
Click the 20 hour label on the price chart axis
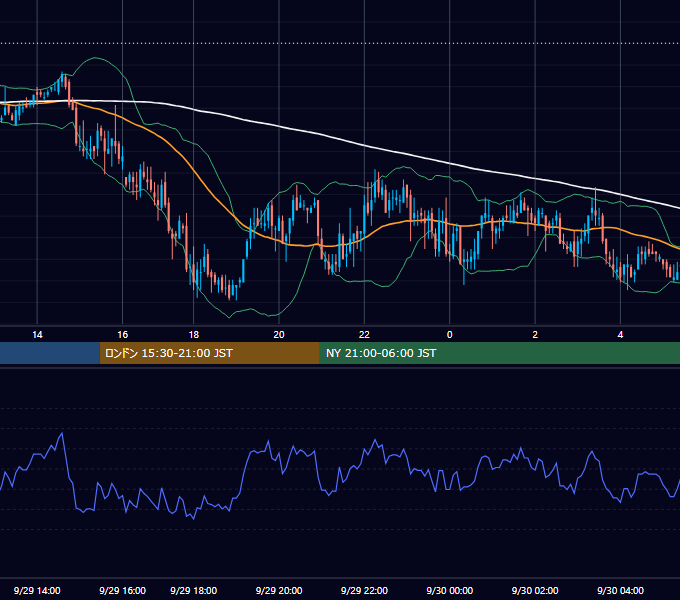coord(279,335)
